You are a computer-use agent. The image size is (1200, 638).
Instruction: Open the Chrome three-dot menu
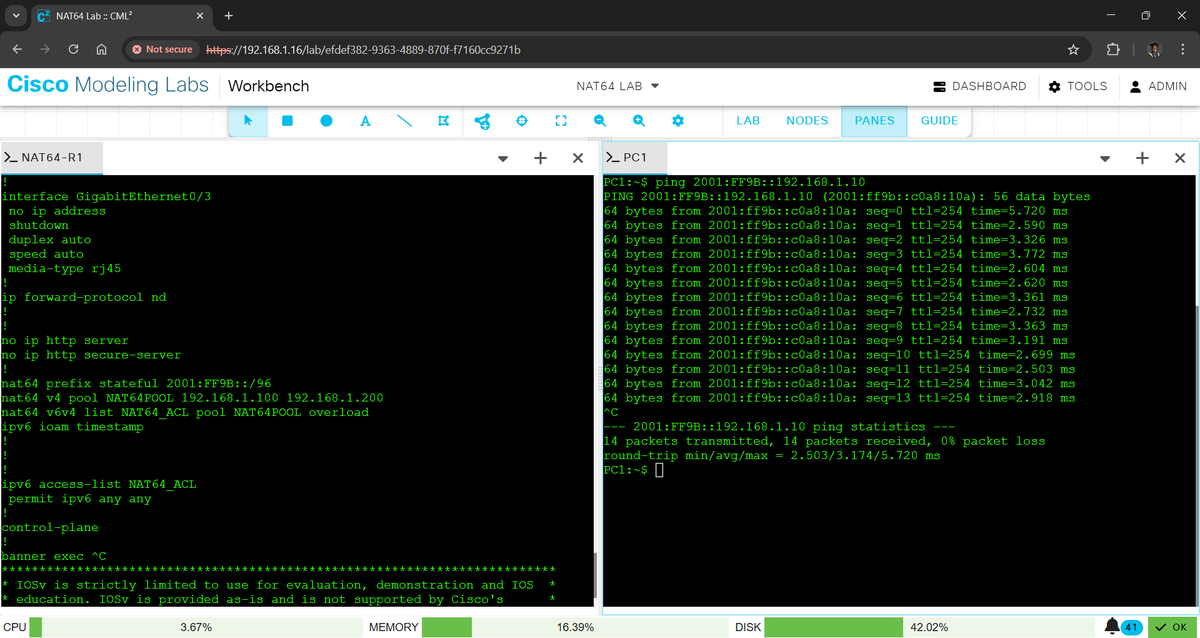point(1182,49)
